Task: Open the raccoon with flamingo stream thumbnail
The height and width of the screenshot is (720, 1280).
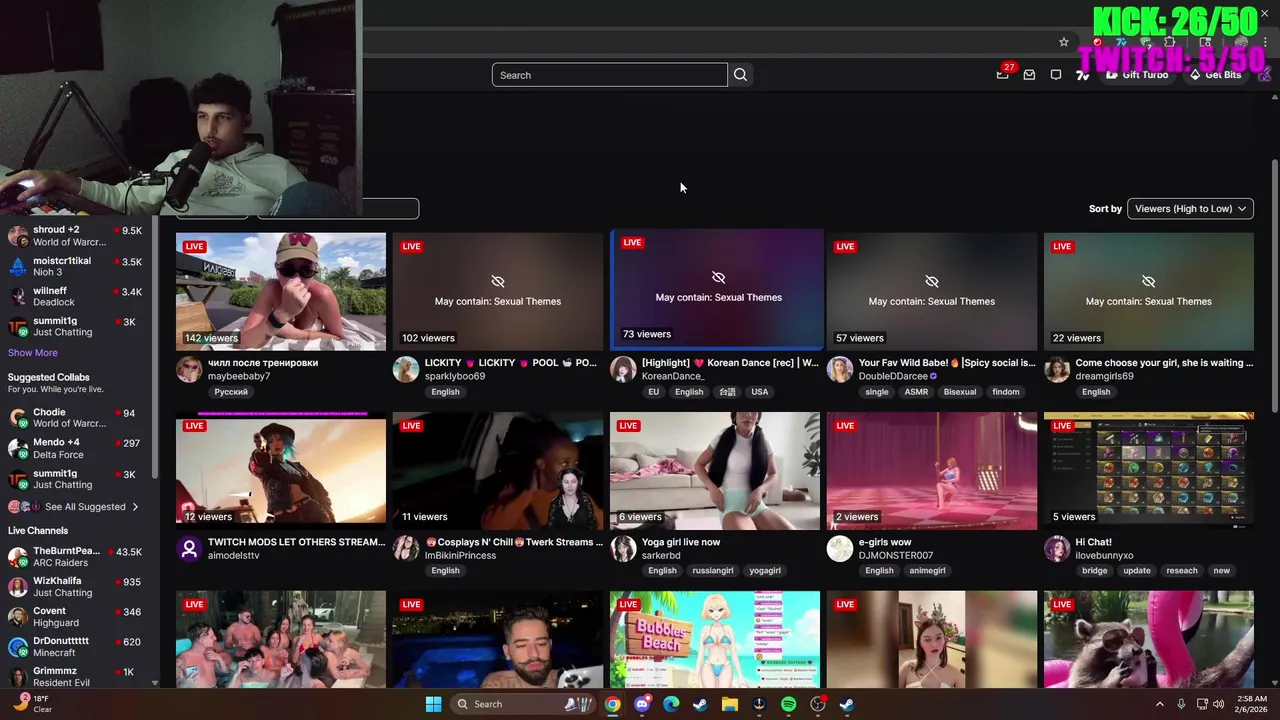Action: tap(1149, 639)
